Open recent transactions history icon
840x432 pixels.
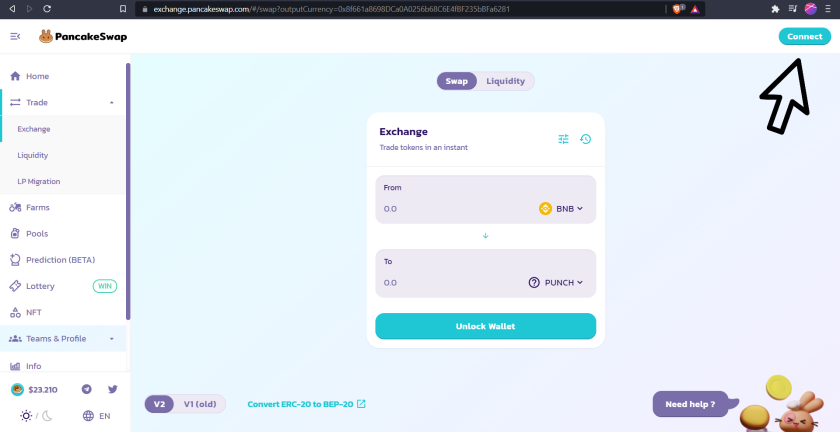tap(586, 139)
